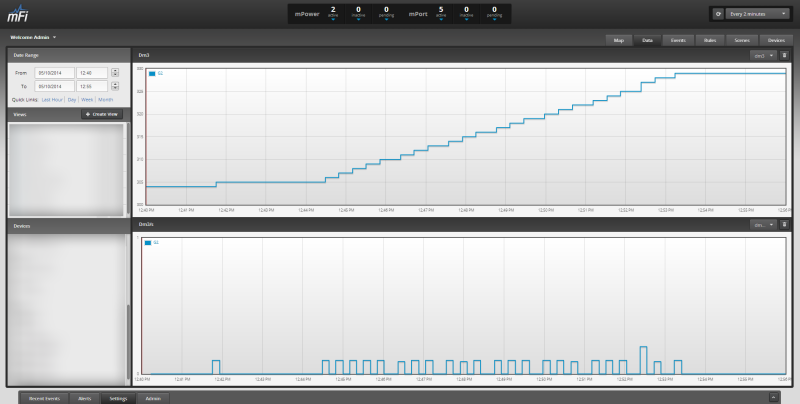Image resolution: width=800 pixels, height=404 pixels.
Task: Open the Every 2 minutes refresh dropdown
Action: coord(759,14)
